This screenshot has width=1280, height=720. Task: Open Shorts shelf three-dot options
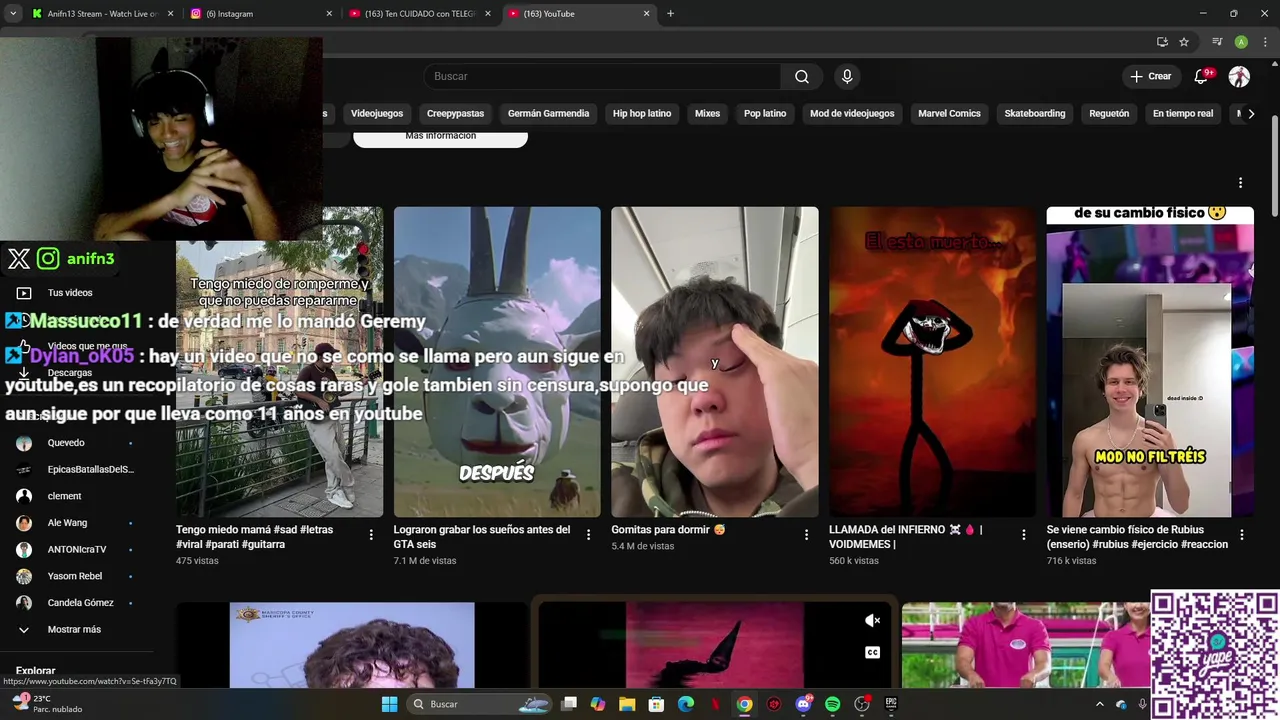pyautogui.click(x=1240, y=183)
